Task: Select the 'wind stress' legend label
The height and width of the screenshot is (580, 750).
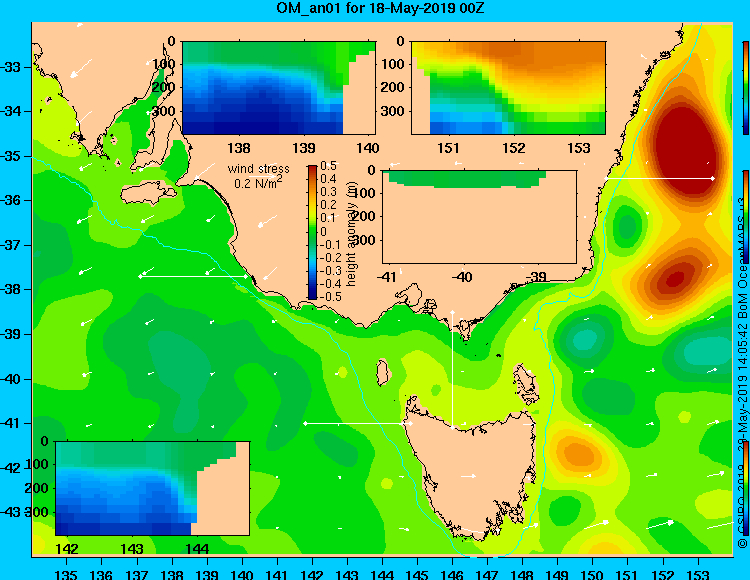Action: coord(259,169)
